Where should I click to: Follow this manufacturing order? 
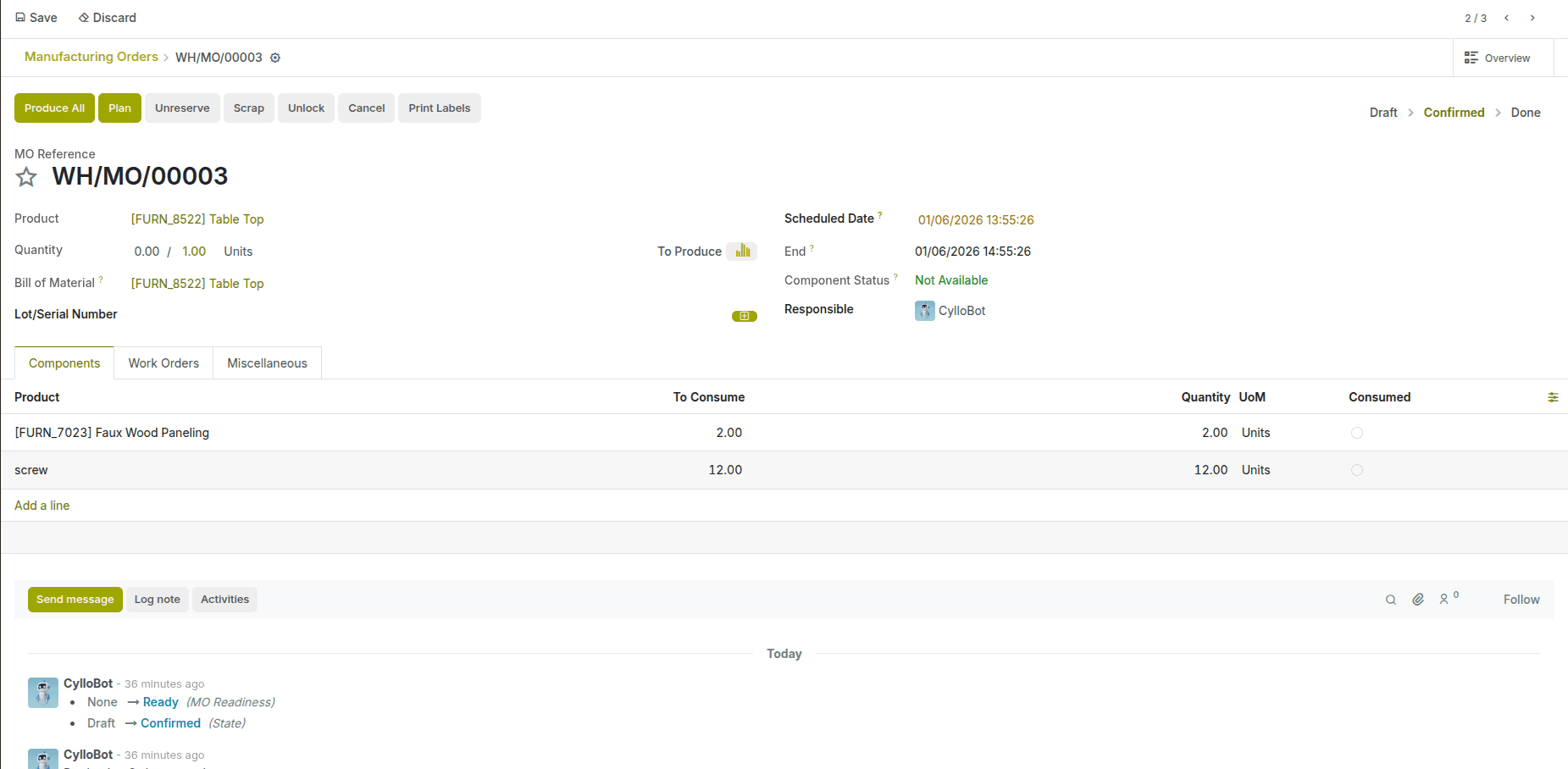(1521, 599)
